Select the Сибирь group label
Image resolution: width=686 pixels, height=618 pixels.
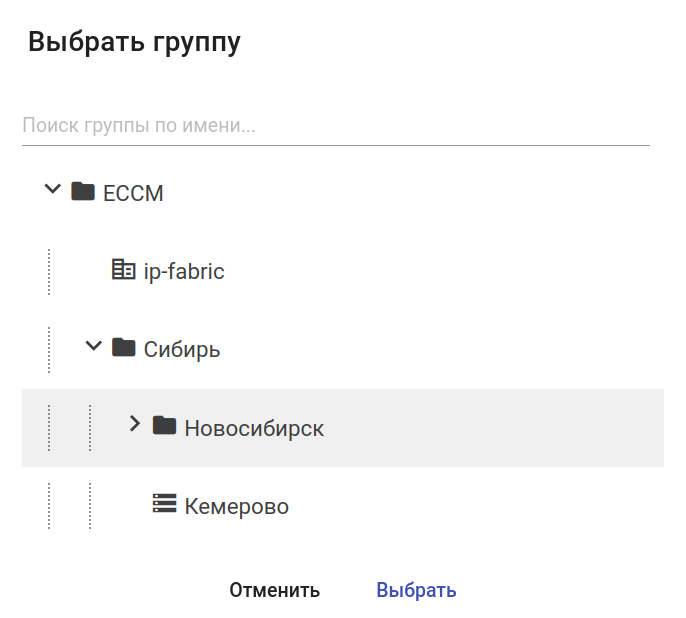pos(182,350)
